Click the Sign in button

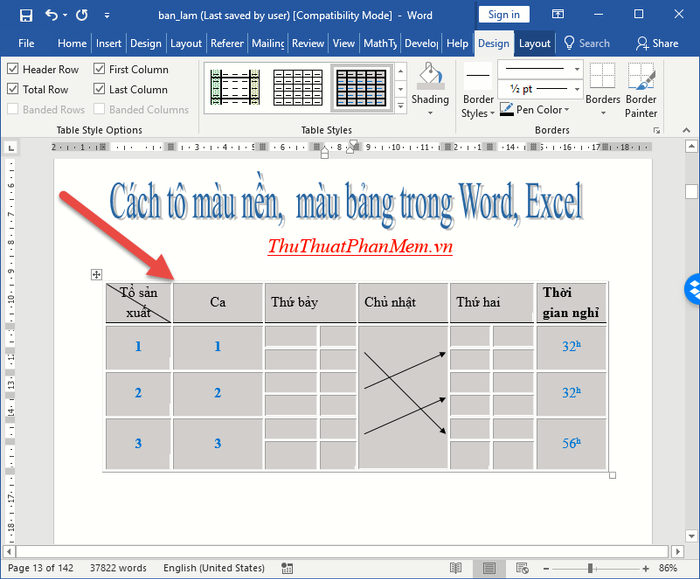504,14
